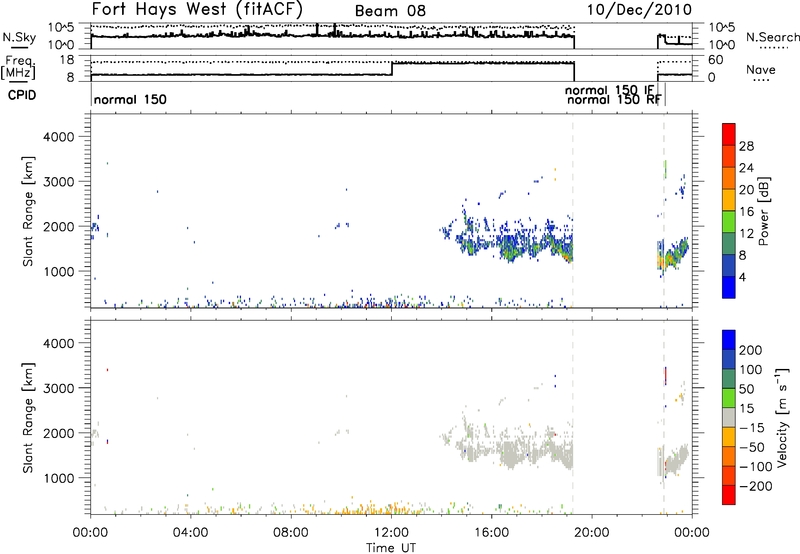The width and height of the screenshot is (800, 554).
Task: Click the '08:00' time axis tick label
Action: click(291, 533)
